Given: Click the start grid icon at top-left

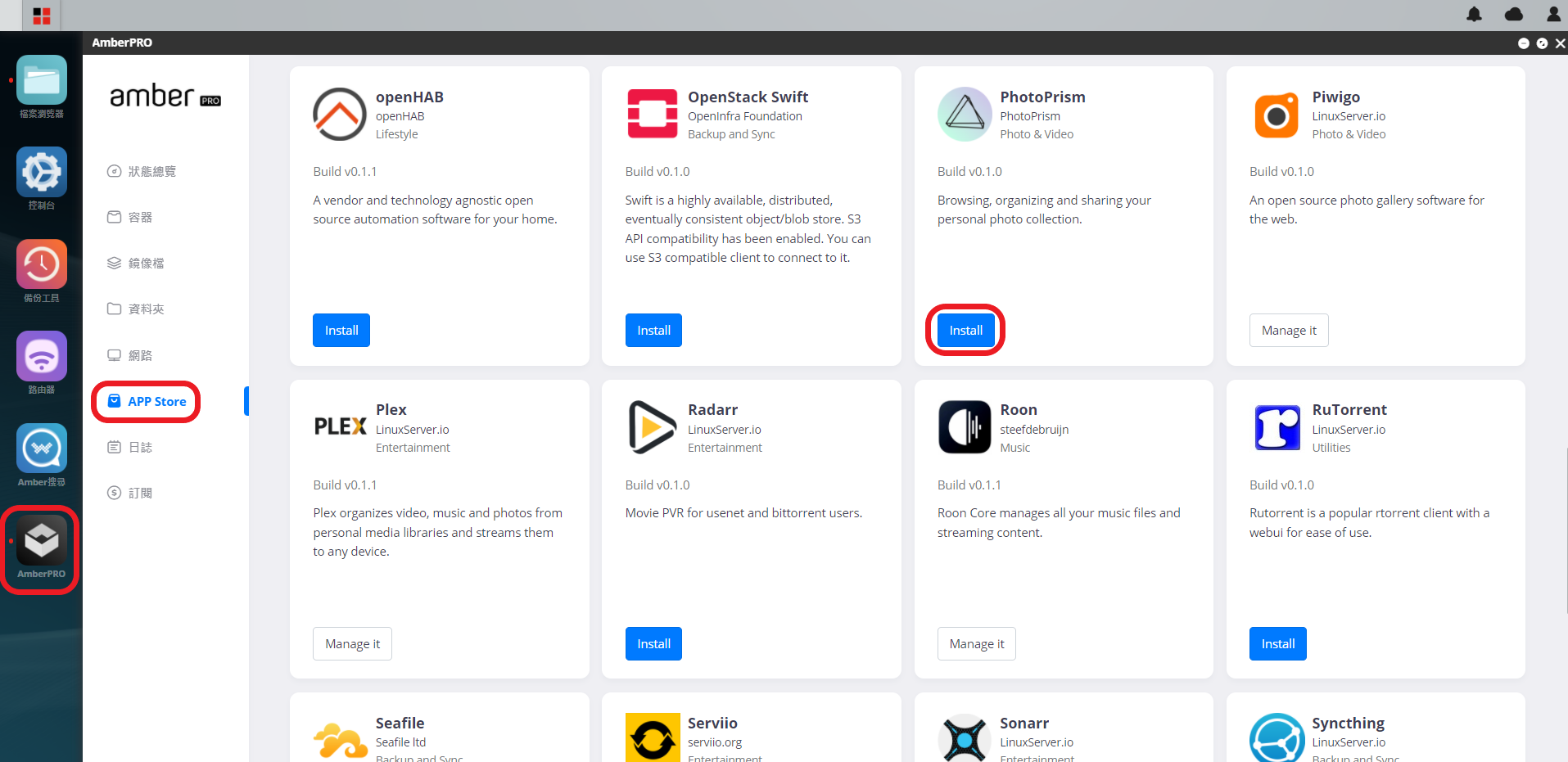Looking at the screenshot, I should [x=42, y=16].
